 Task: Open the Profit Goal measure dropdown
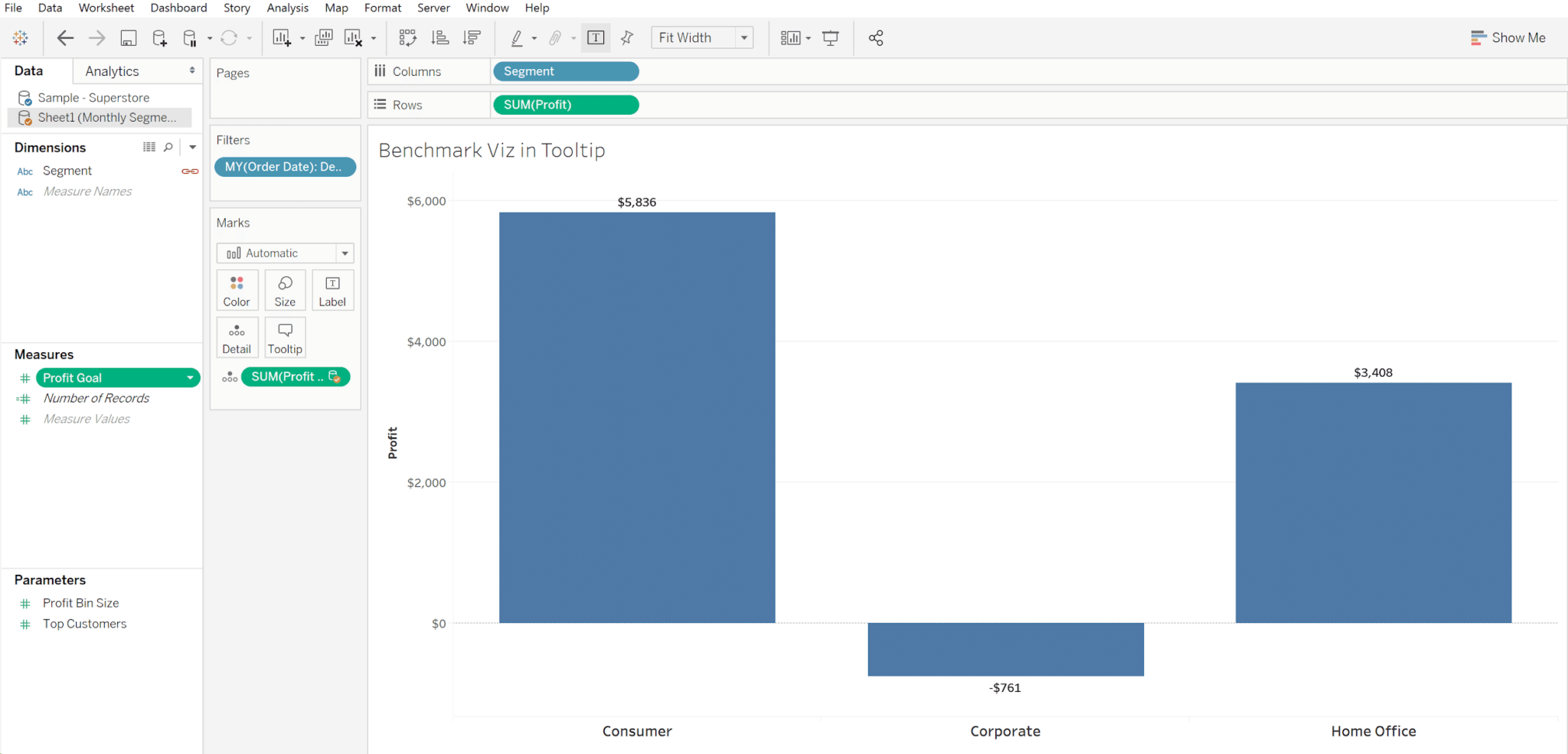coord(190,377)
